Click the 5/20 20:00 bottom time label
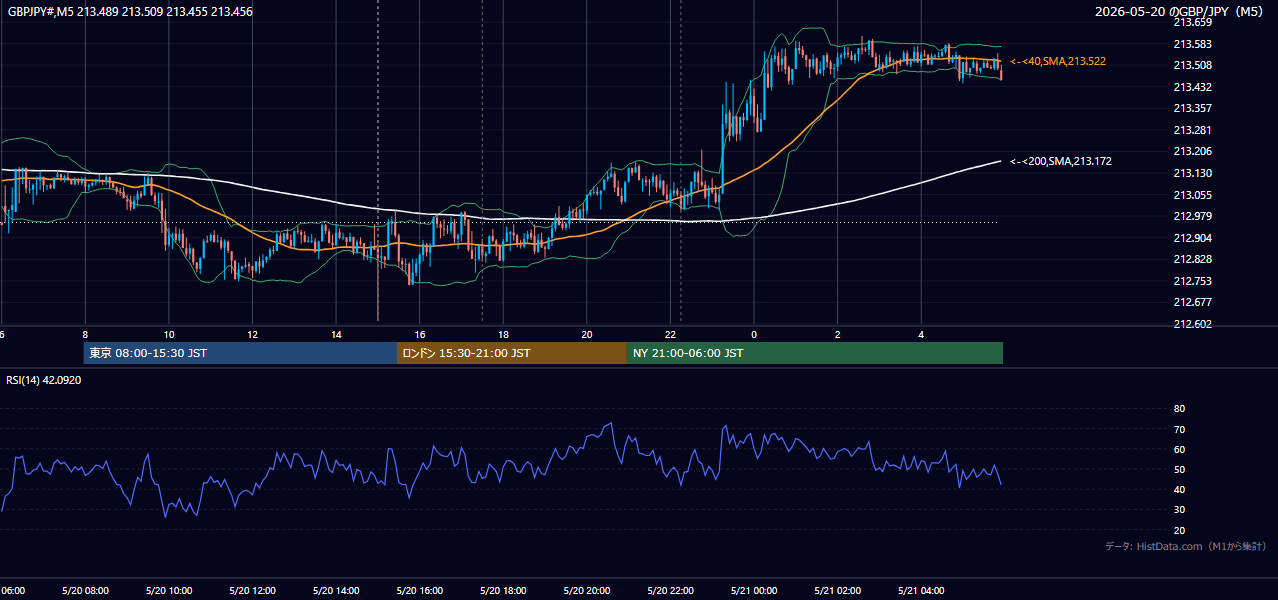 (587, 591)
